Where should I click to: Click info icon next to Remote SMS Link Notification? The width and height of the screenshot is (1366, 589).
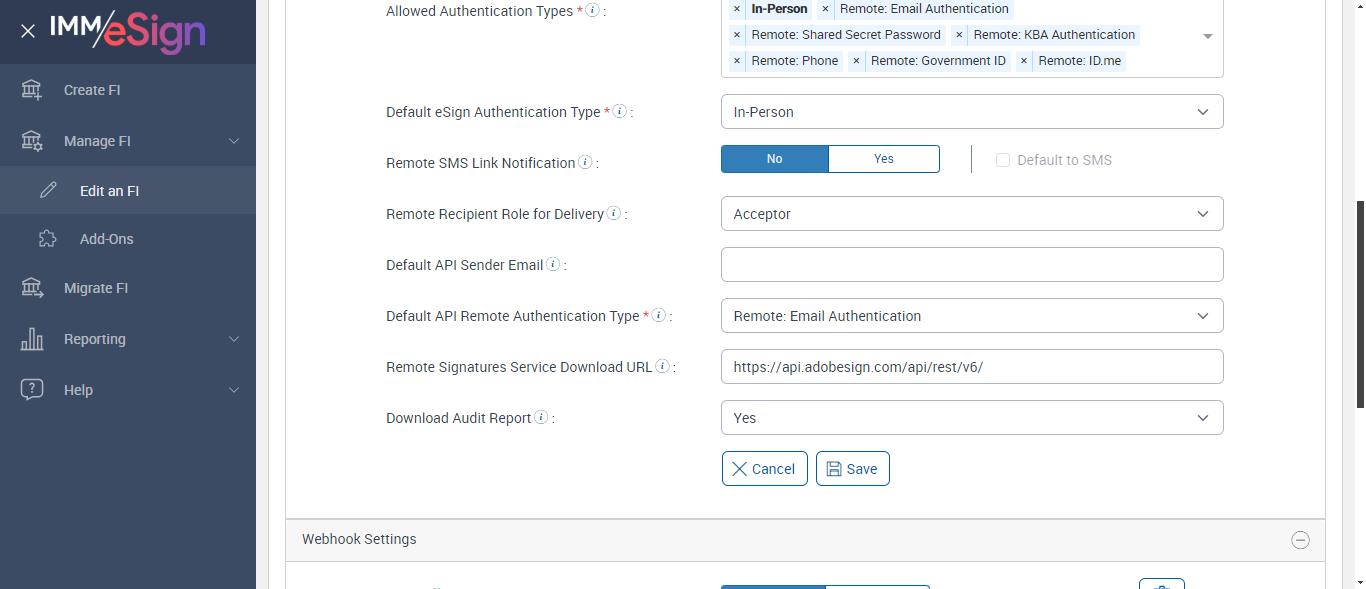(x=585, y=162)
